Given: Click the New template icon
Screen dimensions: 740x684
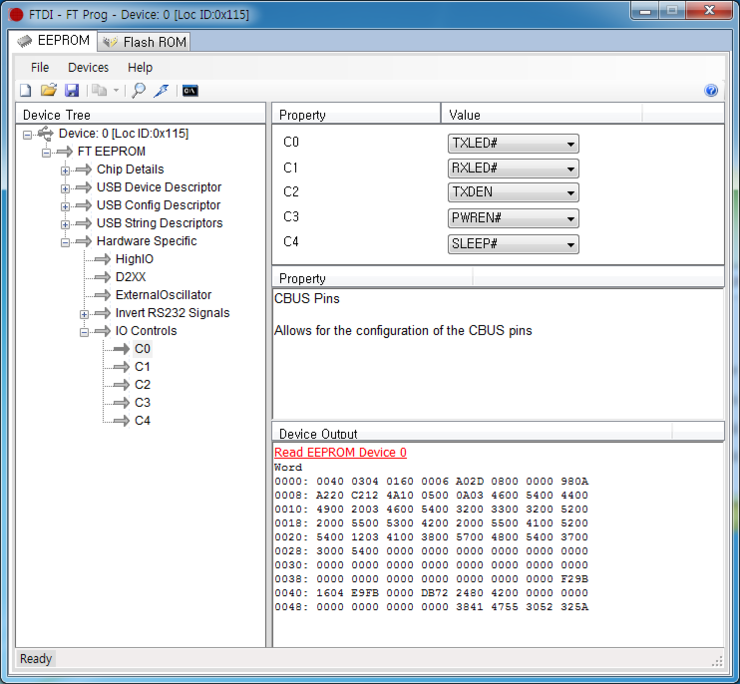Looking at the screenshot, I should point(26,90).
